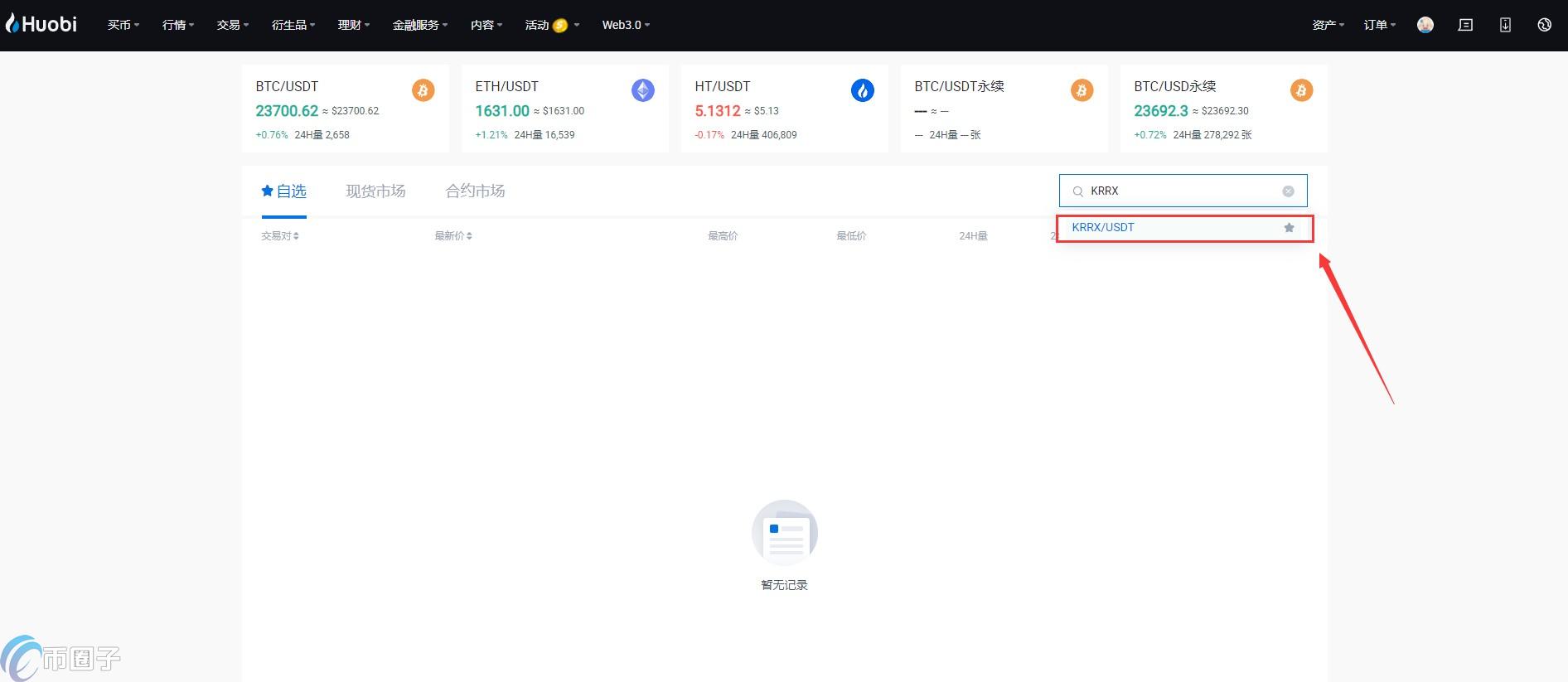Open the 资产 dropdown
1568x682 pixels.
[x=1328, y=25]
